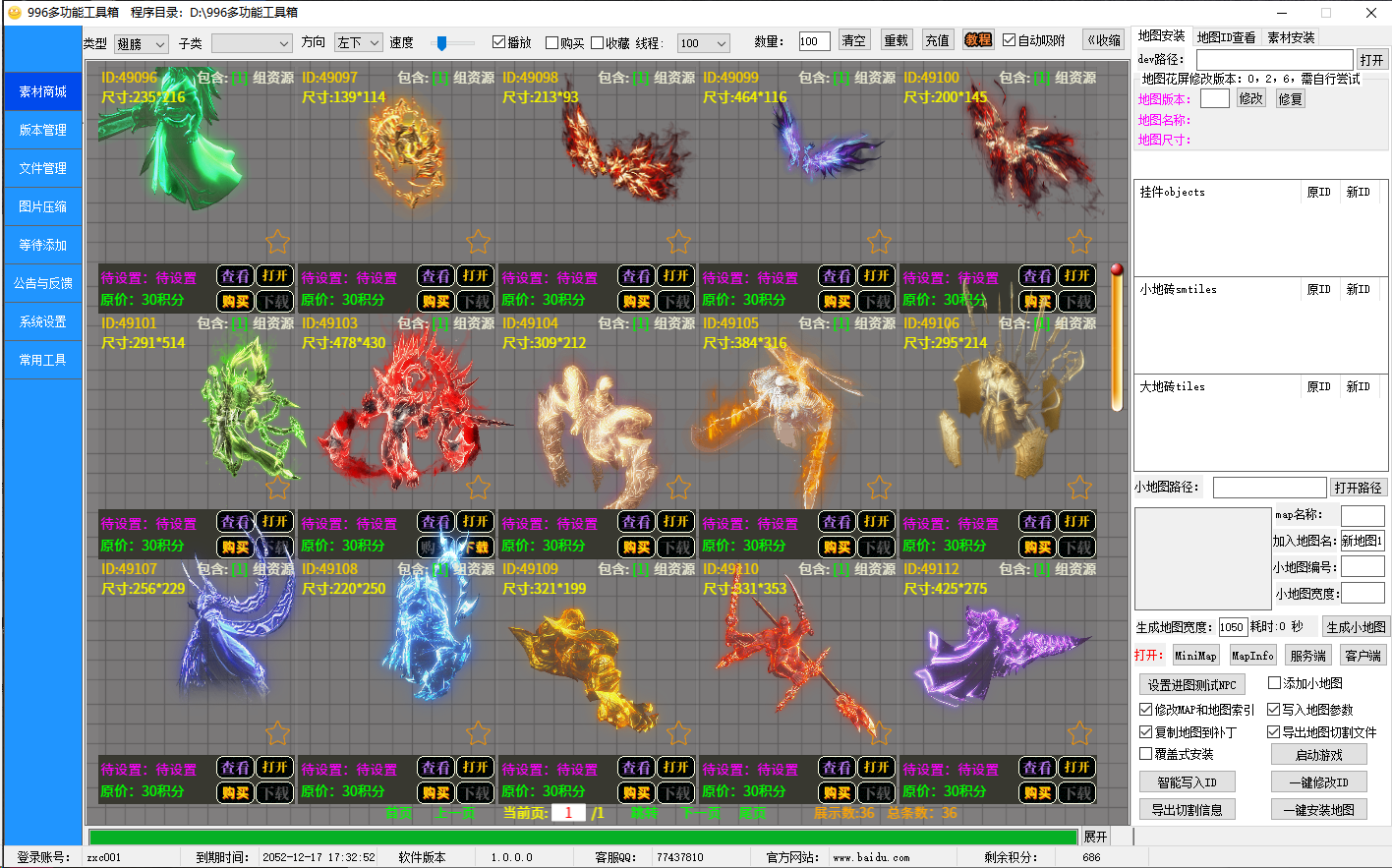The width and height of the screenshot is (1392, 868).
Task: Click the 充值 recharge button
Action: pos(938,40)
